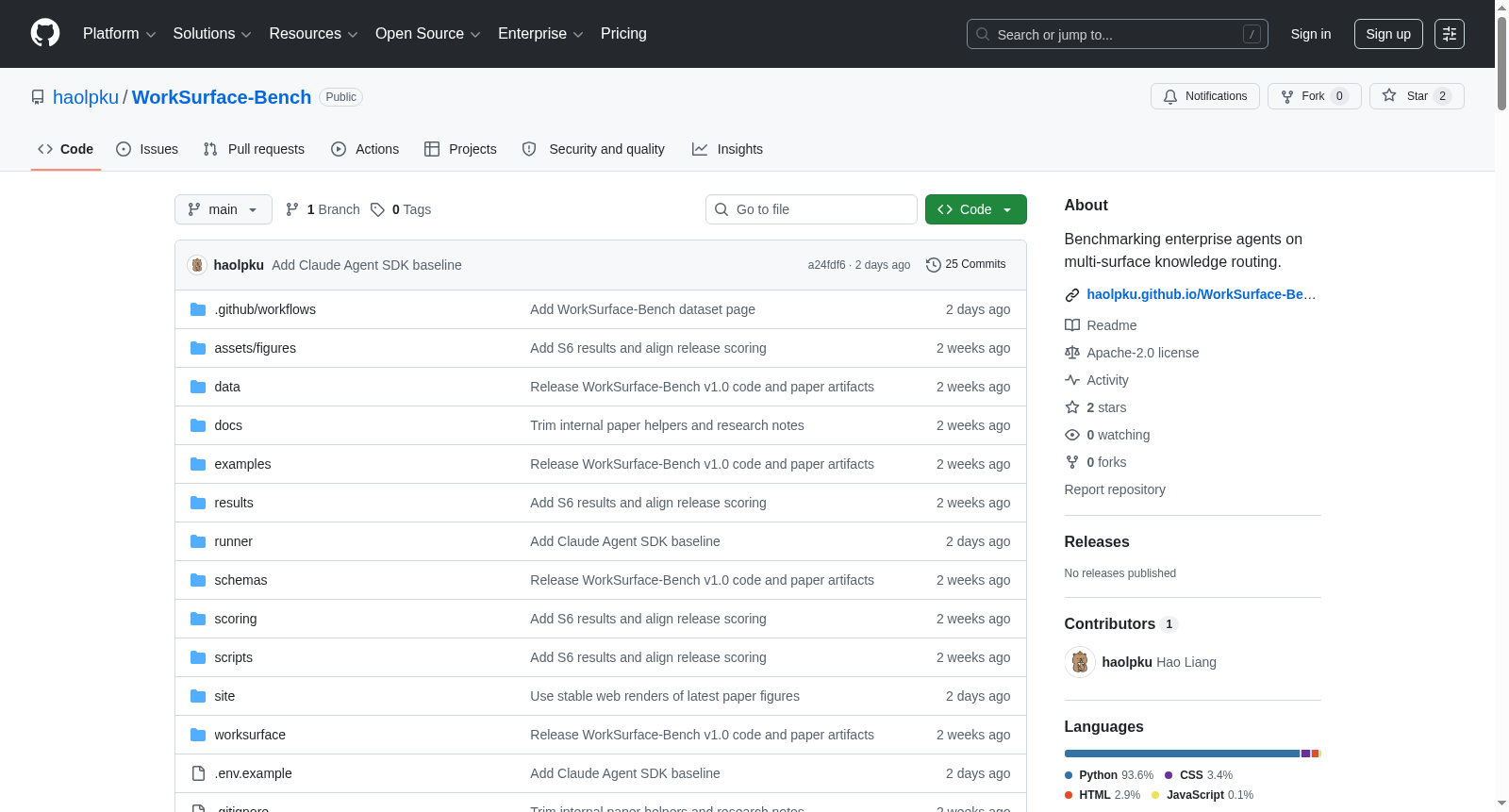Click the schemas folder icon
The height and width of the screenshot is (812, 1509).
click(198, 580)
